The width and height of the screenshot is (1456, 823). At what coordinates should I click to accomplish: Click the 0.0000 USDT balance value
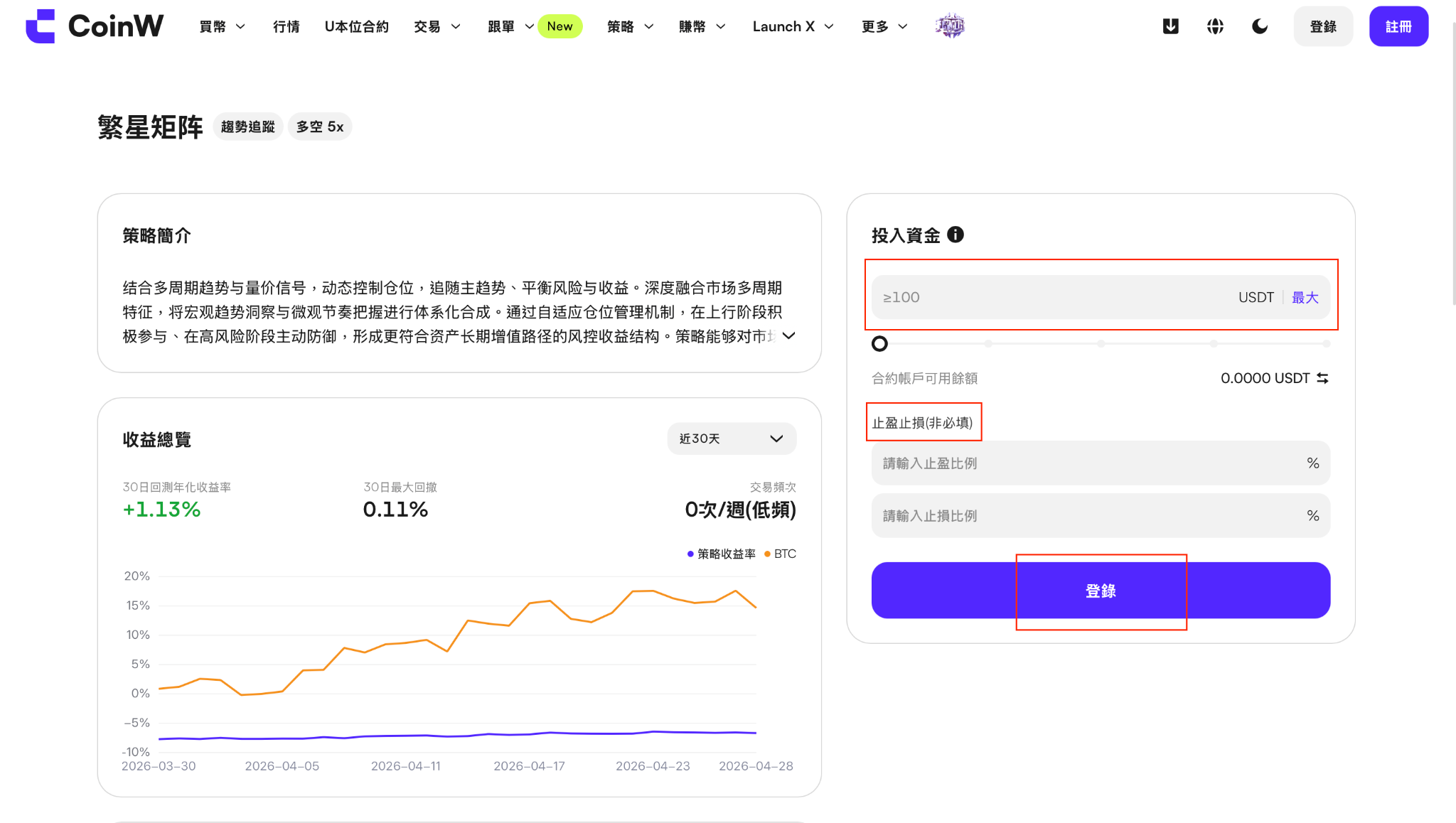(x=1265, y=378)
